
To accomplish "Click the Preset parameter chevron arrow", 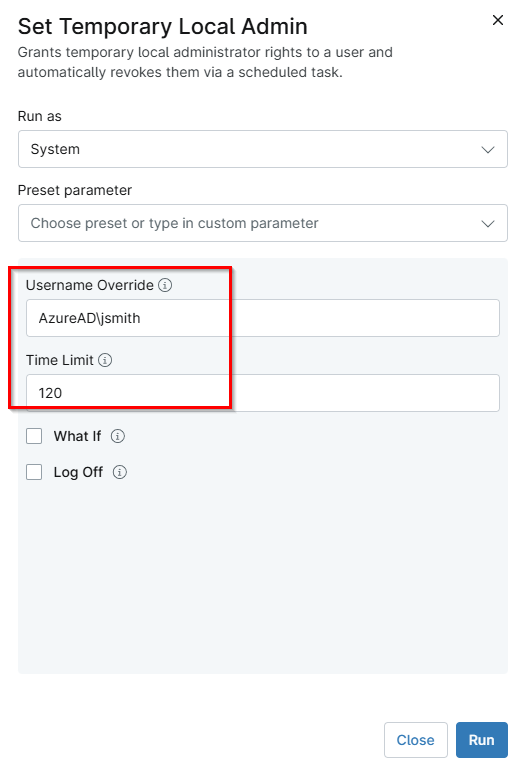I will [488, 224].
